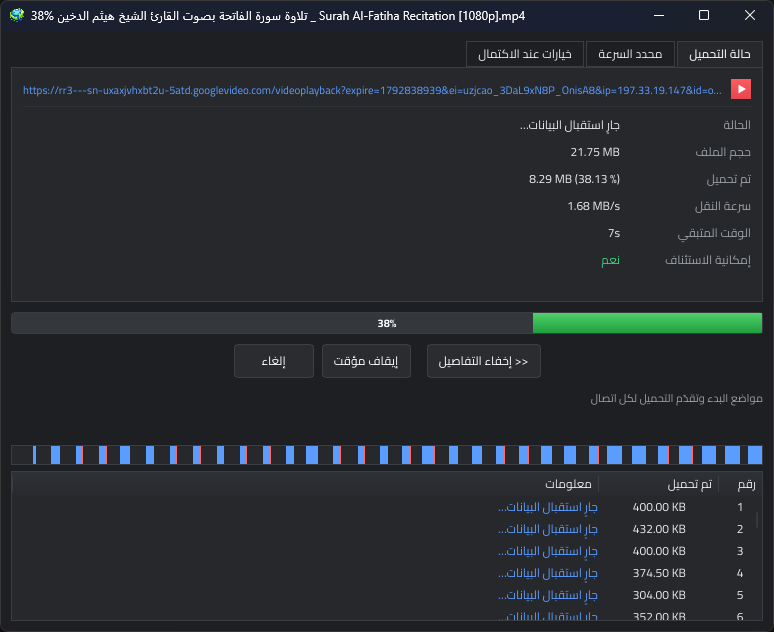Select connection row with 432.00 KB
Image resolution: width=774 pixels, height=632 pixels.
pos(387,529)
